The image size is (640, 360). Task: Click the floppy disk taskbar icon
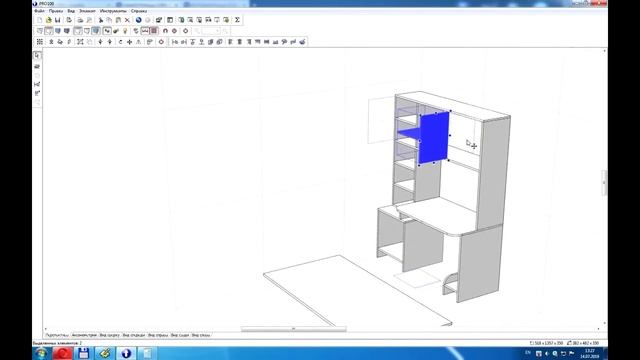(x=84, y=353)
